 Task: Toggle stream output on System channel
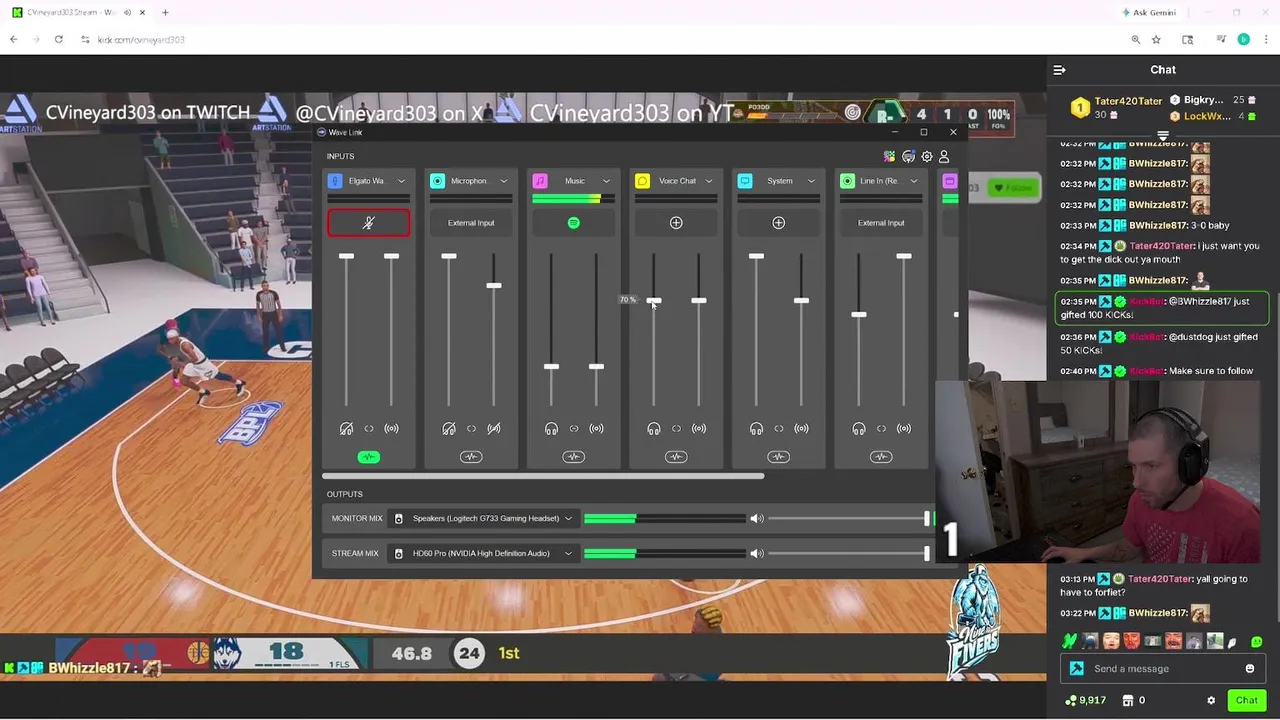pyautogui.click(x=801, y=429)
